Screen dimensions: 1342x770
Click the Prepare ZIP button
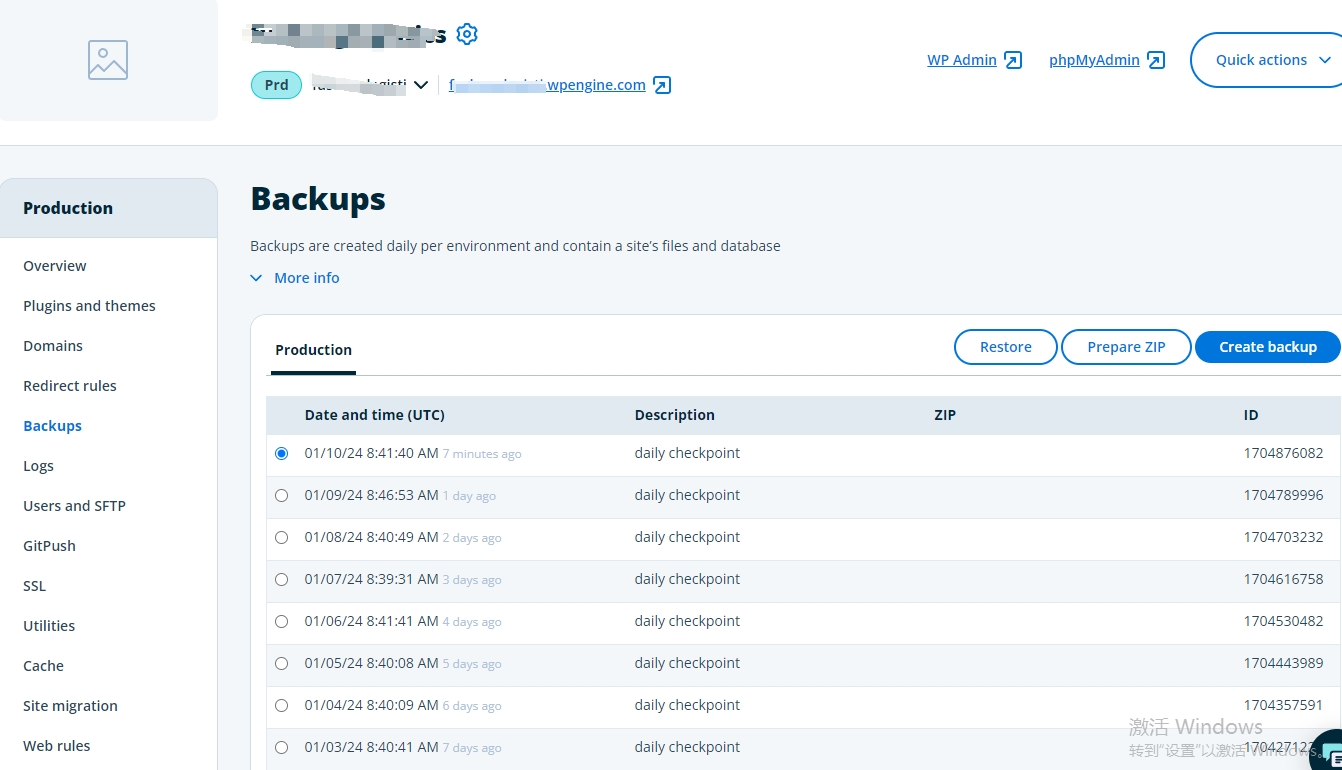1126,347
